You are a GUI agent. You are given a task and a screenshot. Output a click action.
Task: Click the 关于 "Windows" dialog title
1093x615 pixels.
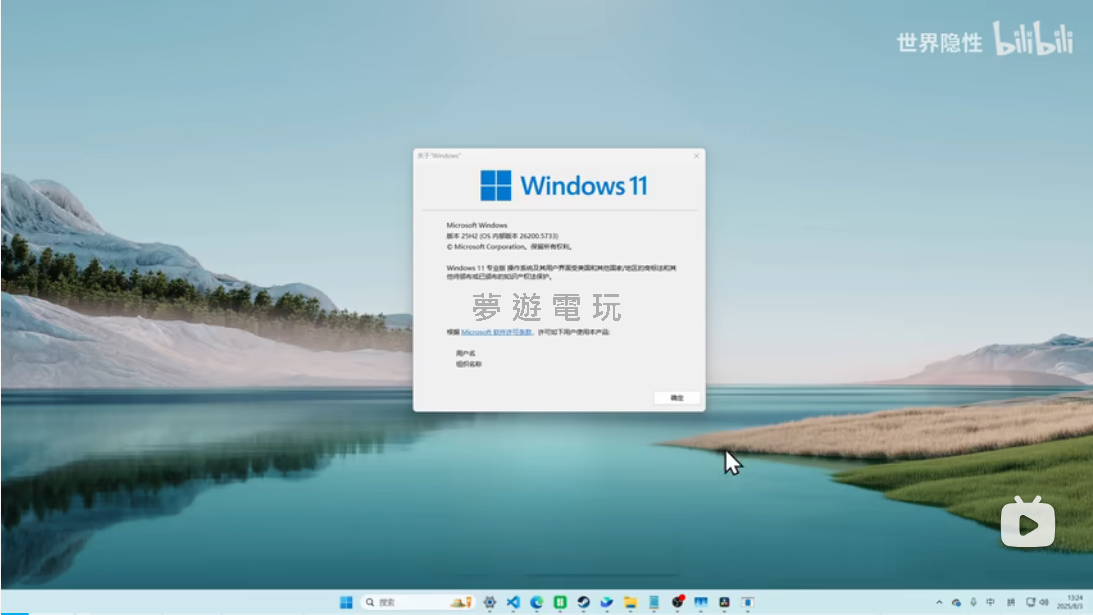point(439,156)
